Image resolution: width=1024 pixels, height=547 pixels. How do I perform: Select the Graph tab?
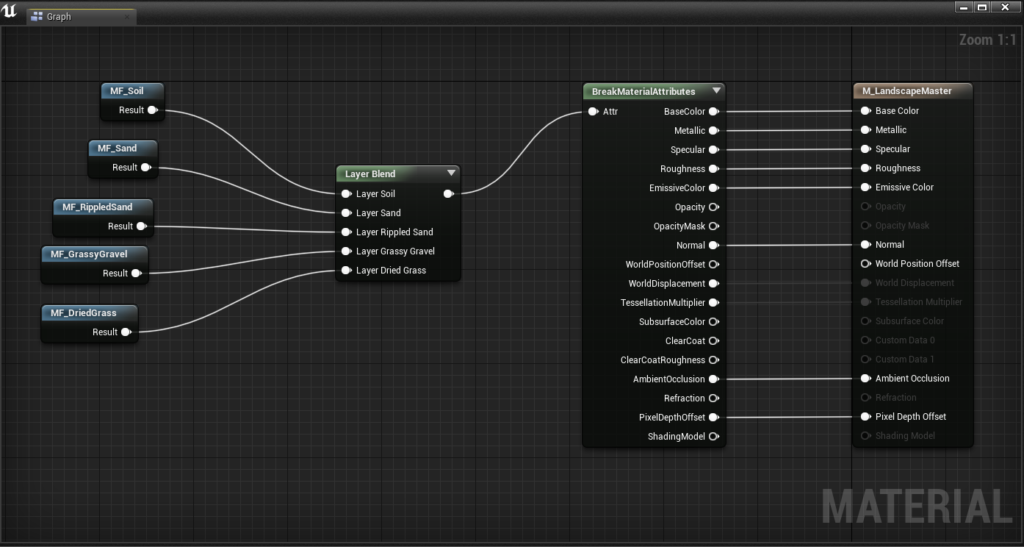81,16
